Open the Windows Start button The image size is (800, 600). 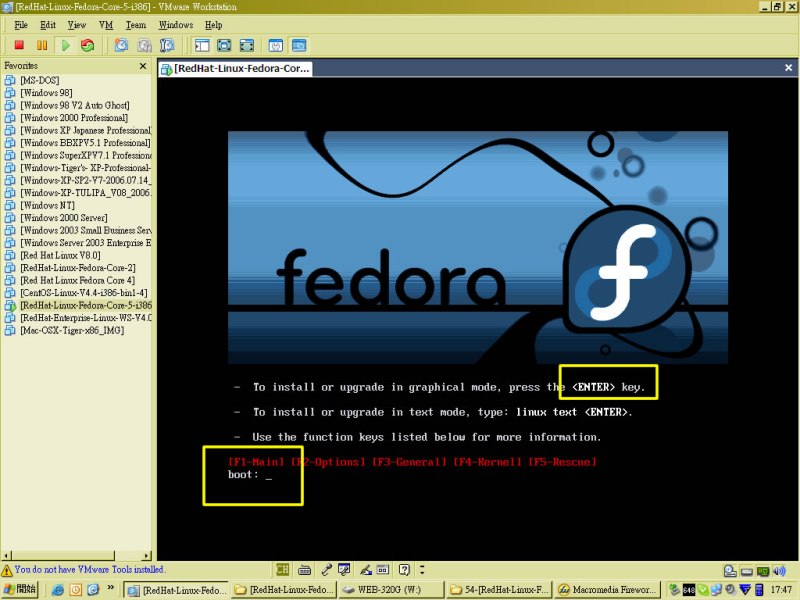[x=19, y=589]
